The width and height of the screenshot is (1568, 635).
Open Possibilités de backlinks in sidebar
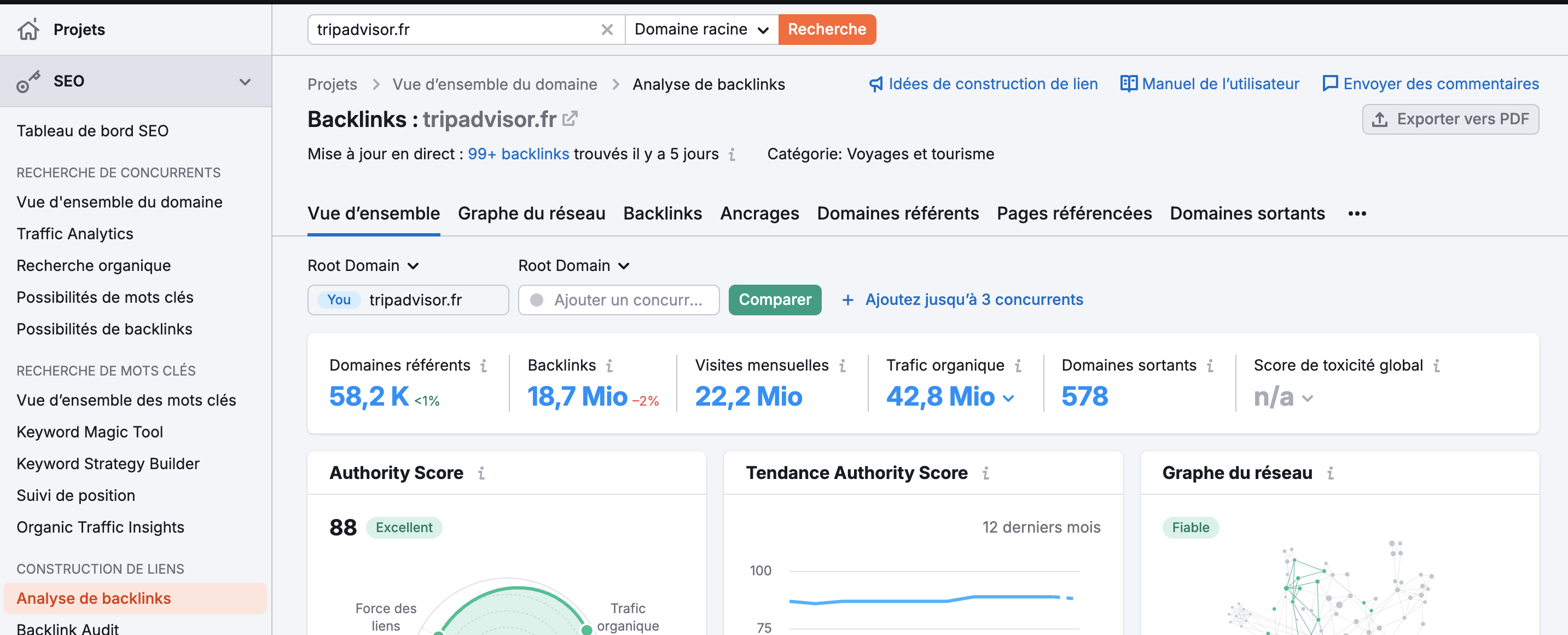point(104,329)
